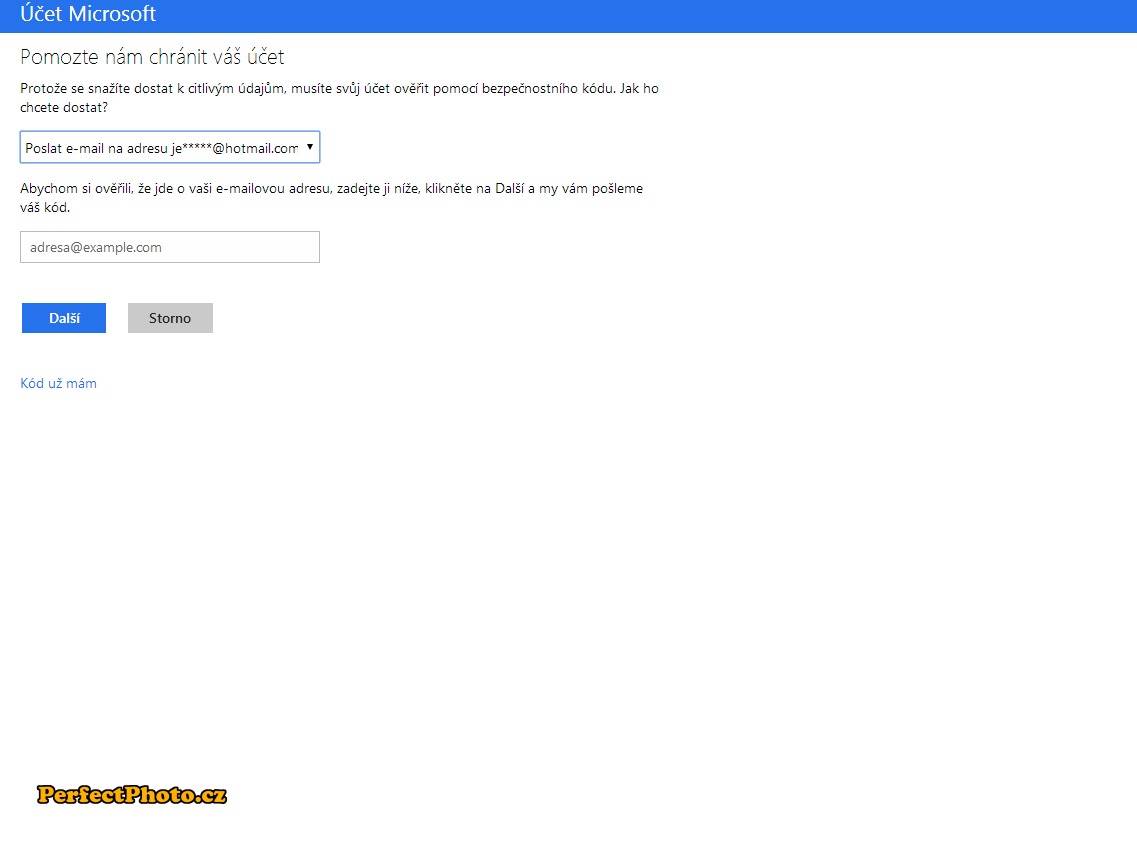This screenshot has height=855, width=1137.
Task: Open the 'Kód už mám' link
Action: pyautogui.click(x=58, y=384)
